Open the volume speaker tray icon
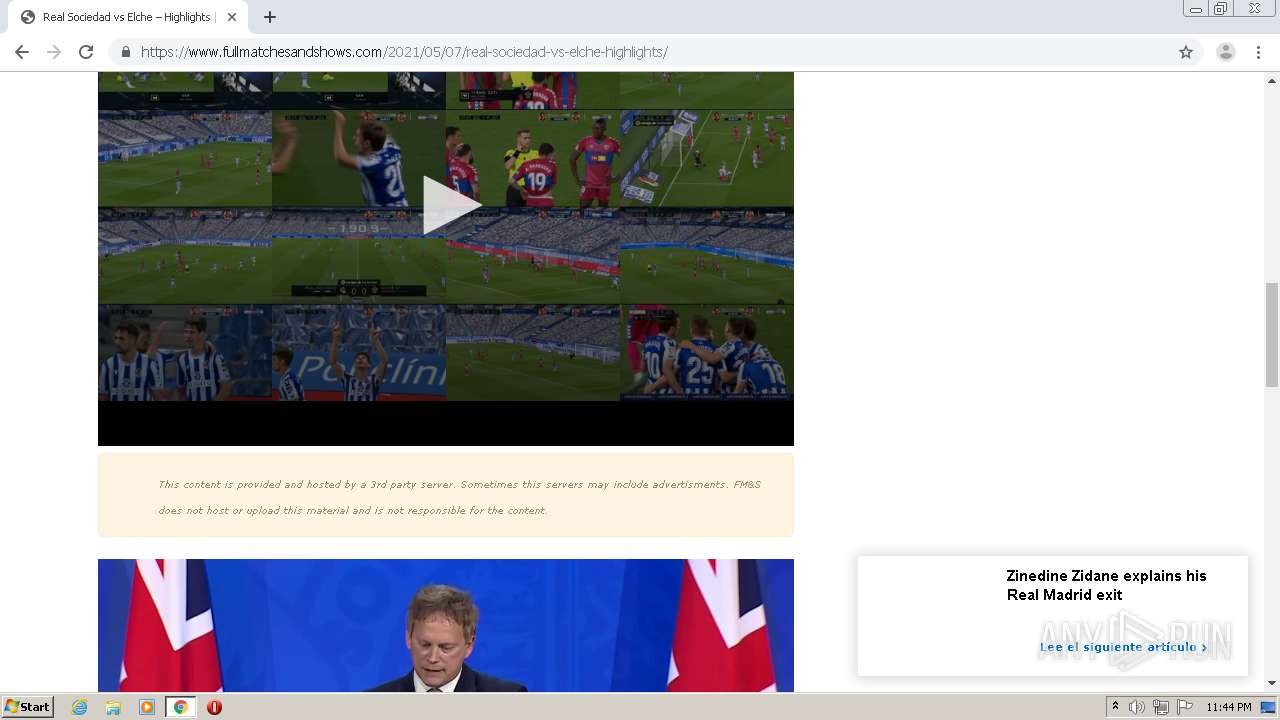This screenshot has width=1280, height=720. (x=1137, y=707)
